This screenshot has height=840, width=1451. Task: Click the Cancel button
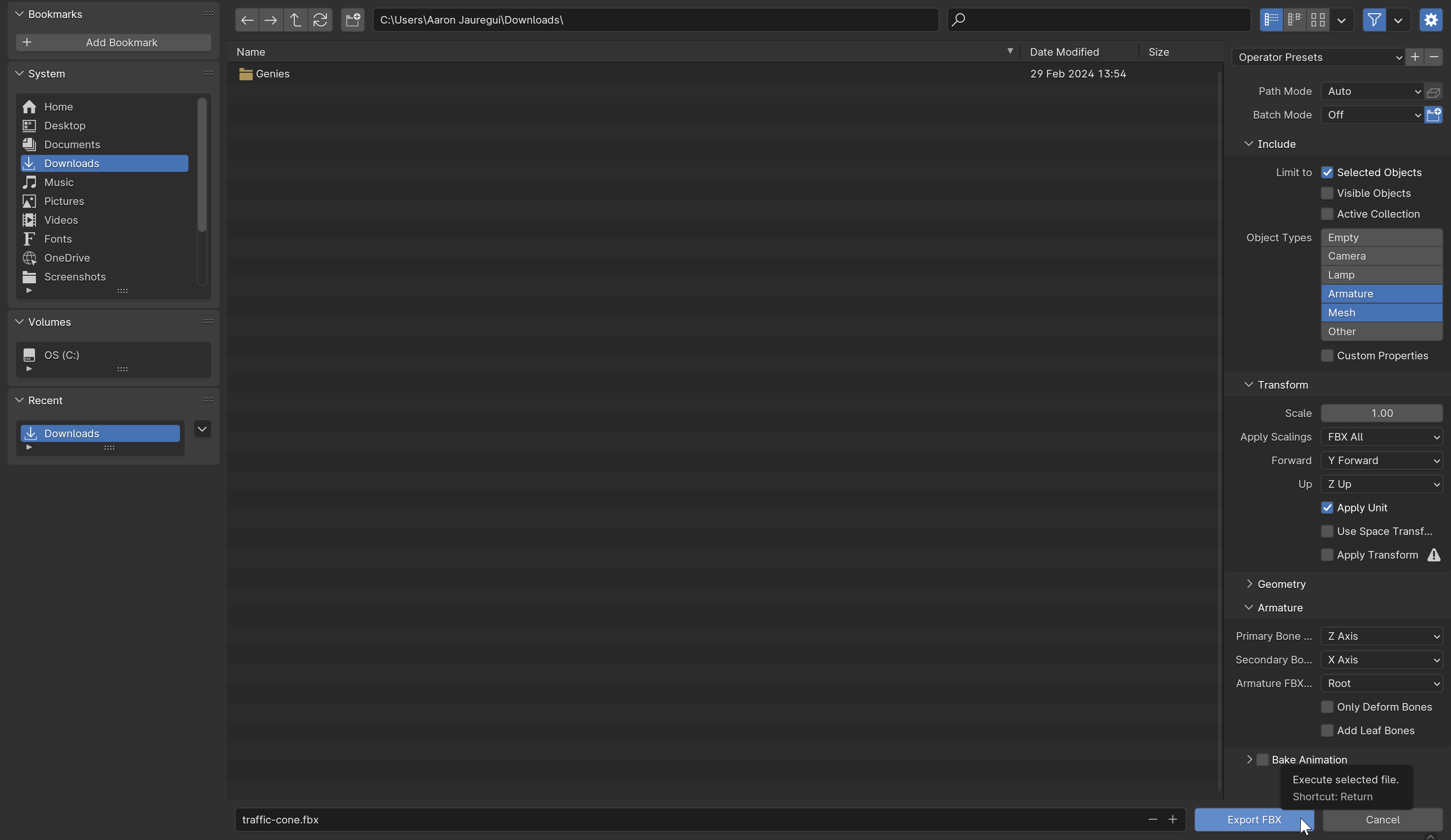[x=1383, y=819]
